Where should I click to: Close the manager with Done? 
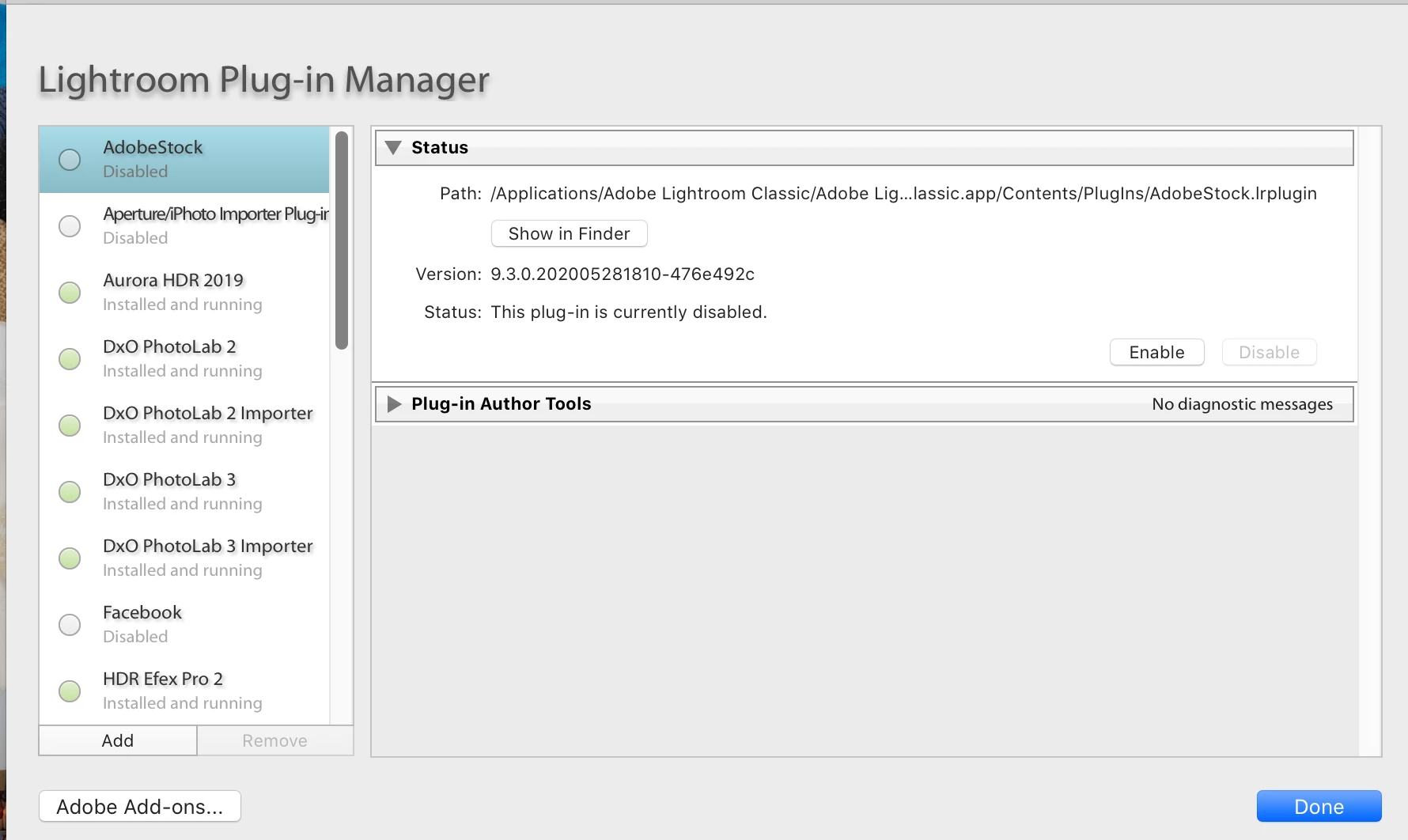click(x=1319, y=807)
